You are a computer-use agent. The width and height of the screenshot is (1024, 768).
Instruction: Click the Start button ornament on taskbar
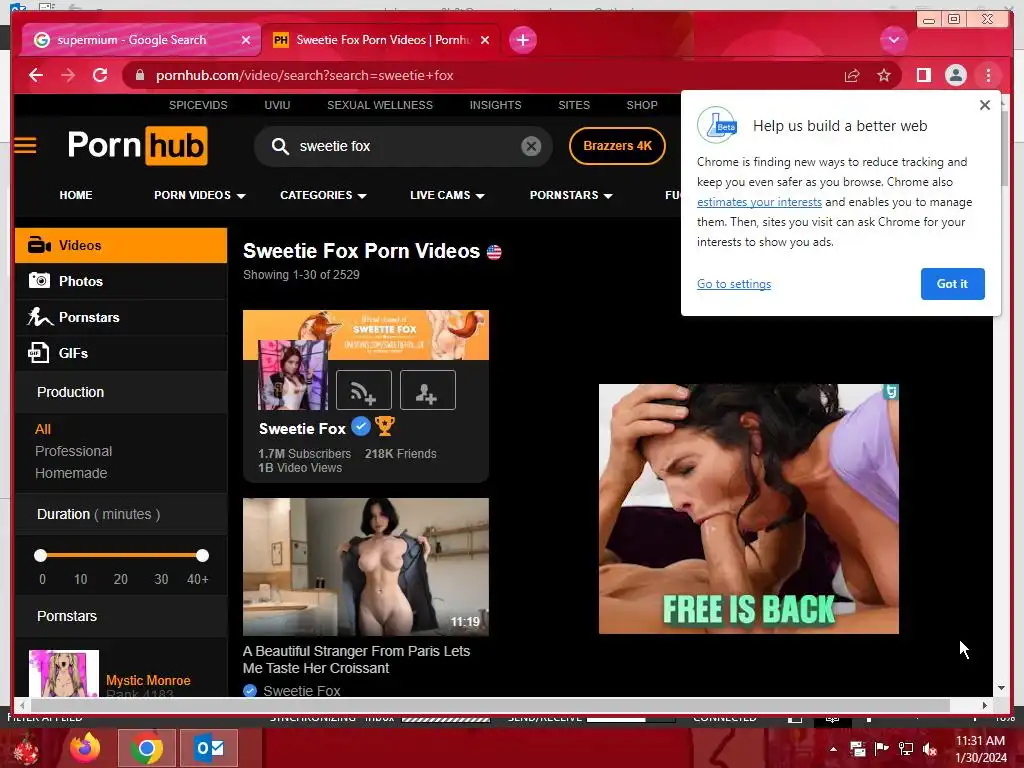26,748
